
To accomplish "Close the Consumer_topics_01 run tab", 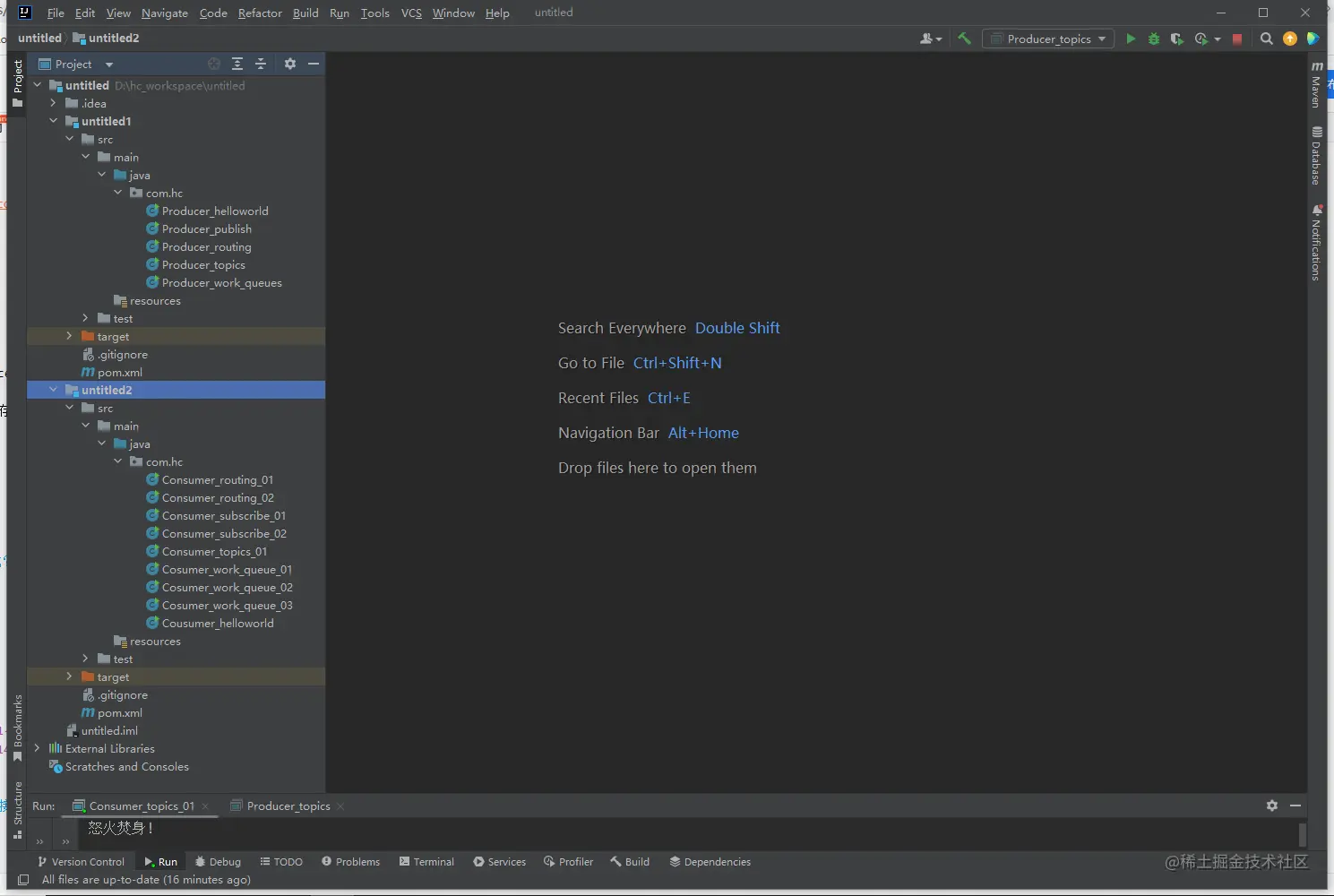I will pos(205,806).
